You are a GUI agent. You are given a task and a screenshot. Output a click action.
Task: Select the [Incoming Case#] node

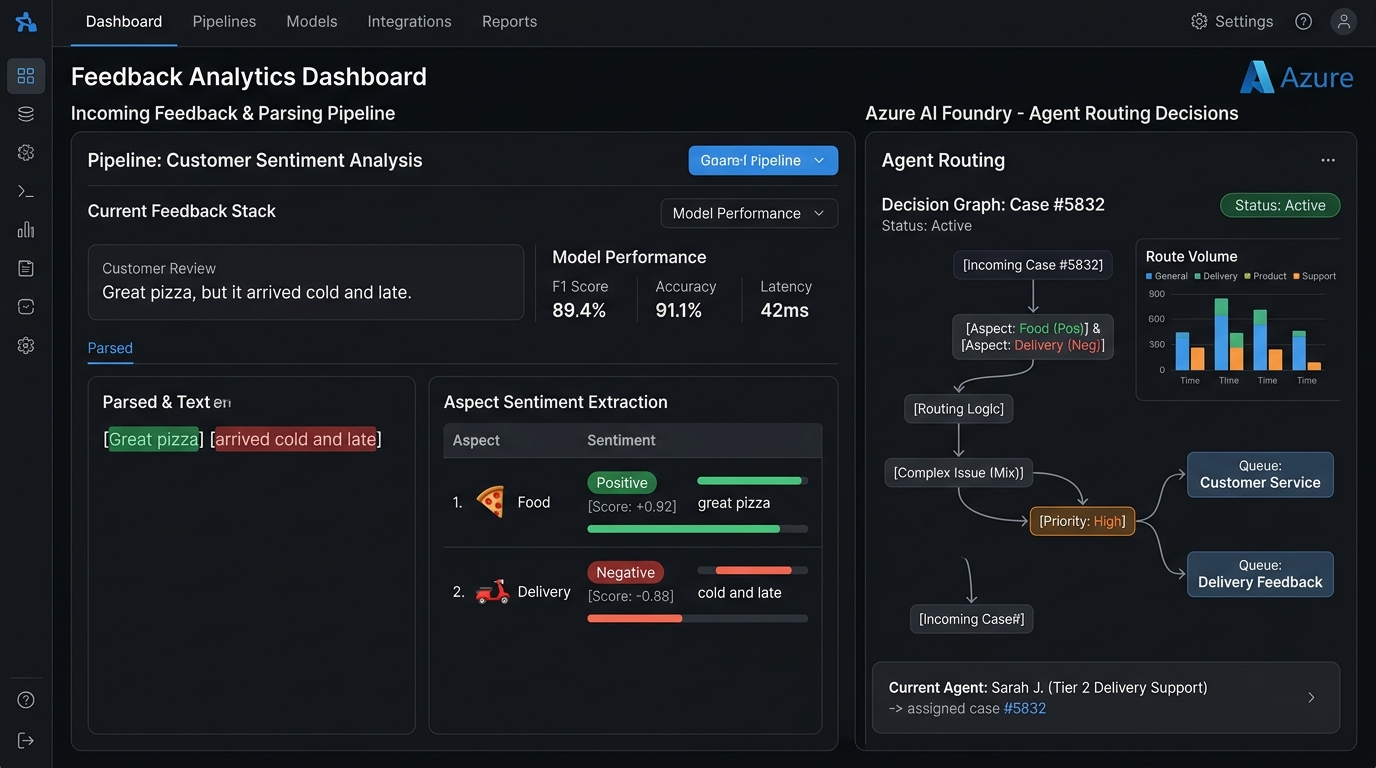click(x=971, y=619)
